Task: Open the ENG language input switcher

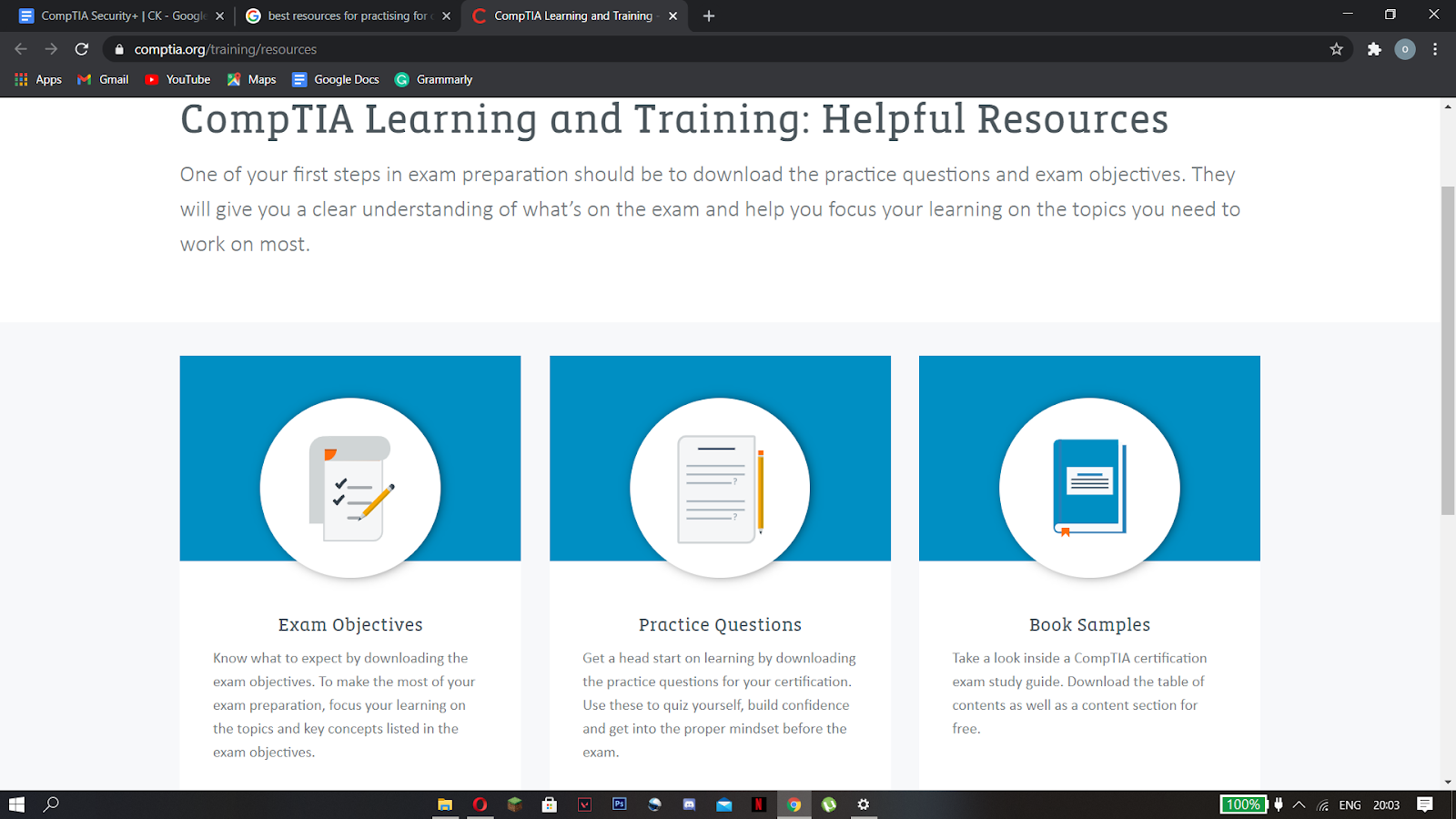Action: pos(1350,804)
